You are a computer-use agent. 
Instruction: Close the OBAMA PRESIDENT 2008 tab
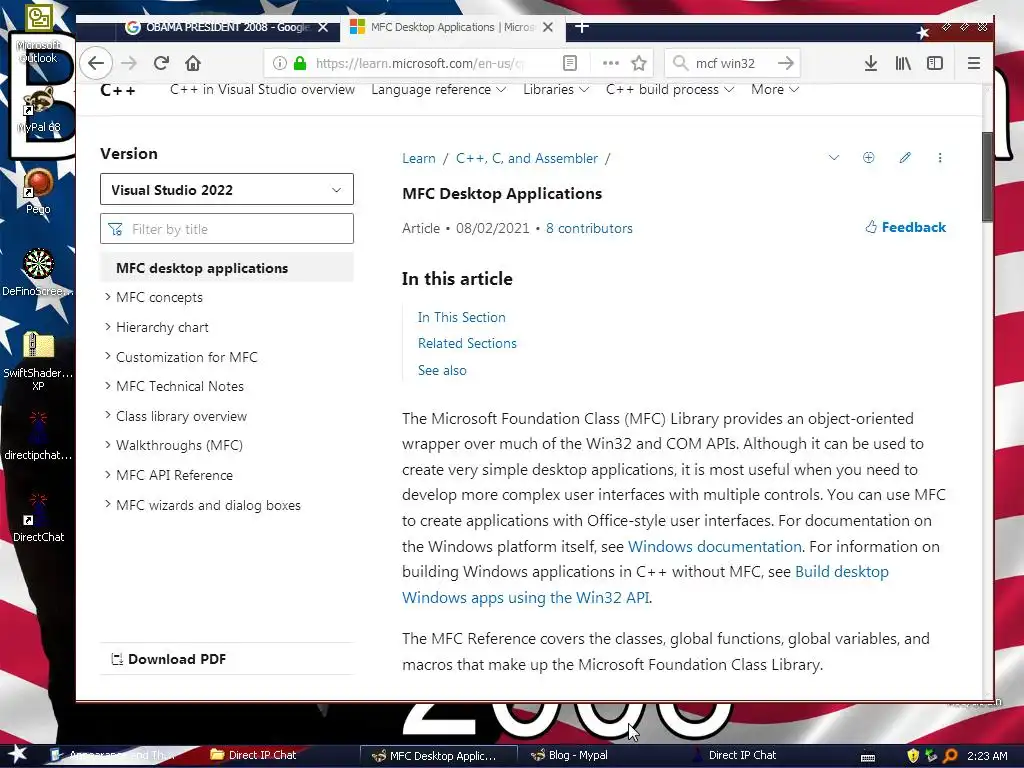(x=323, y=27)
